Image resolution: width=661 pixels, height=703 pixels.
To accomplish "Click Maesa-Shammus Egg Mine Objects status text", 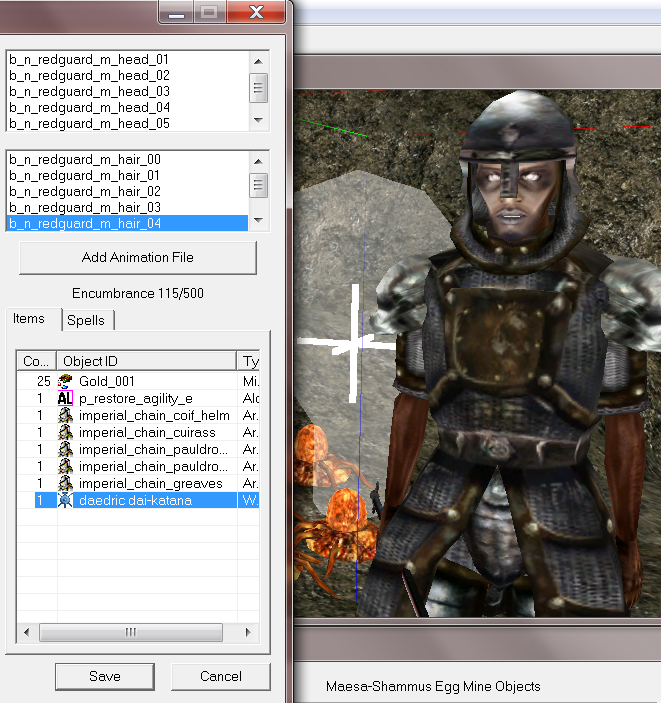I will (x=433, y=686).
